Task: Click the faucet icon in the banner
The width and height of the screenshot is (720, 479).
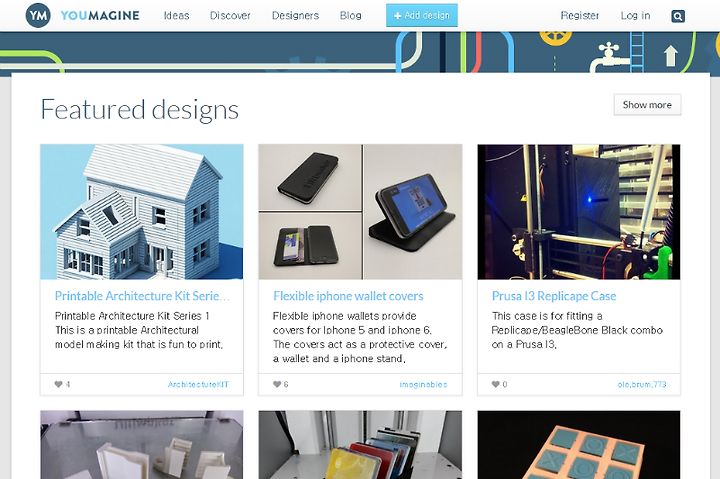Action: point(608,57)
